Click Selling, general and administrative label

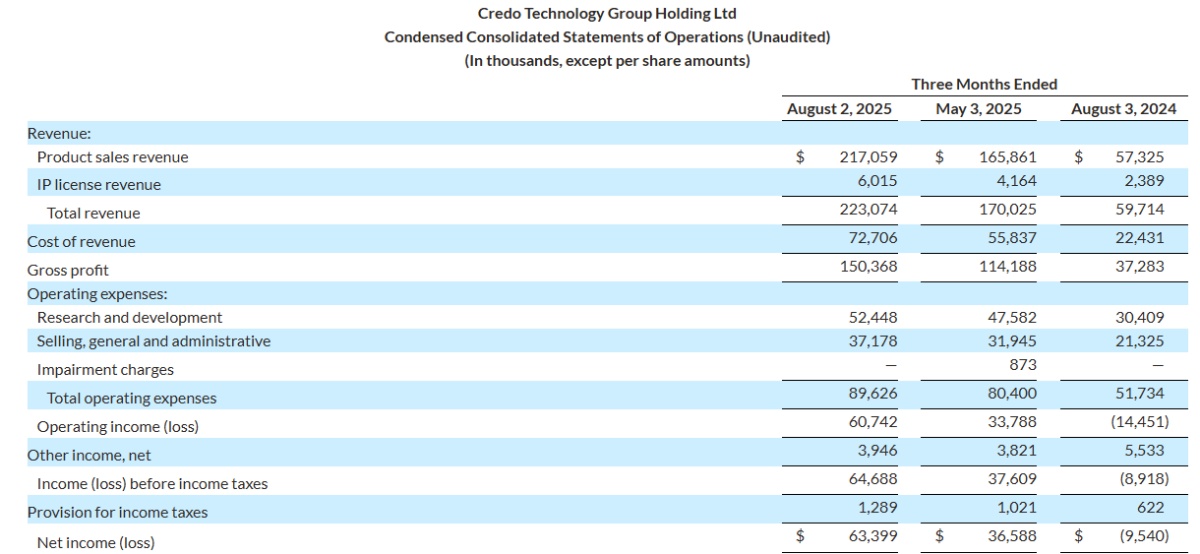click(153, 341)
